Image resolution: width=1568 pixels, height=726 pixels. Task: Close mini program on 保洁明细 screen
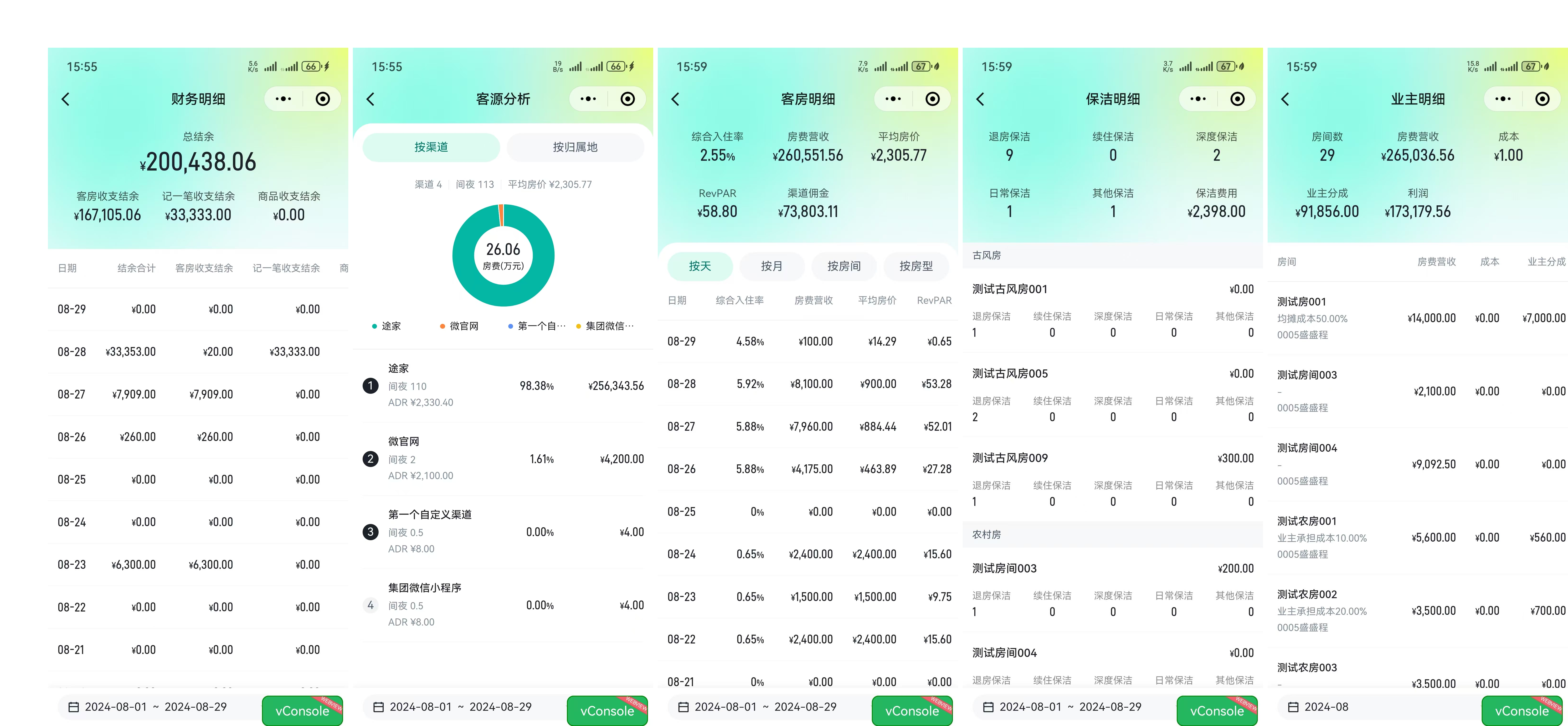(x=1238, y=99)
